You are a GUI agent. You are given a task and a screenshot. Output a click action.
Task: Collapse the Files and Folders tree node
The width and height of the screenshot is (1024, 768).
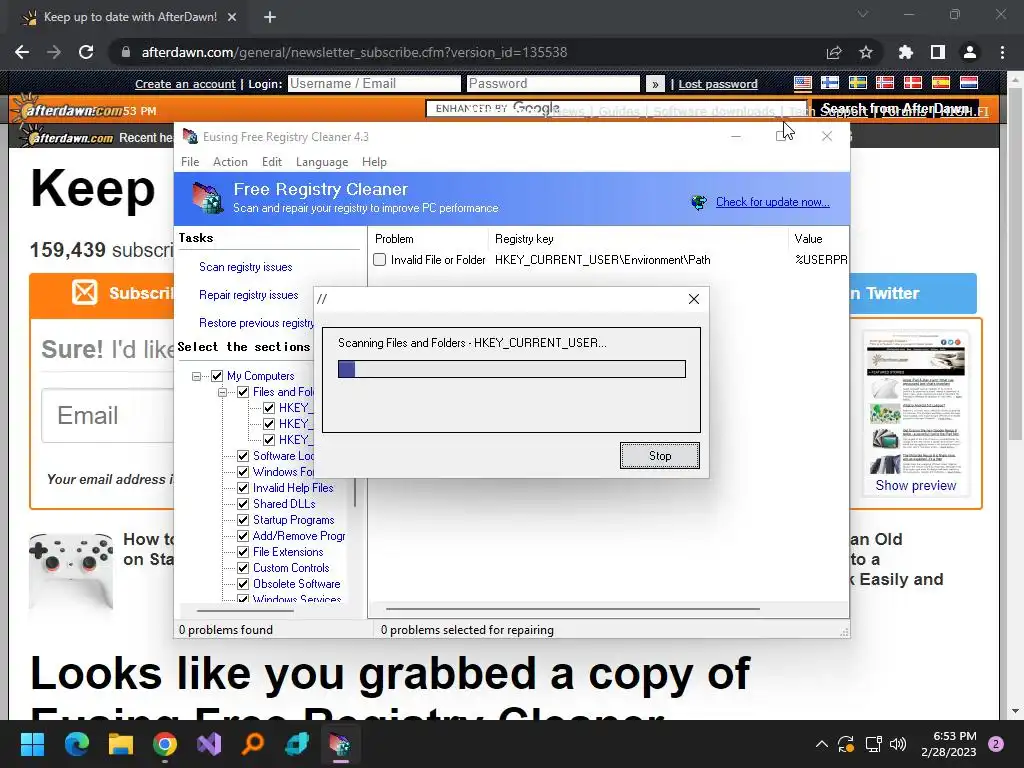(x=222, y=392)
